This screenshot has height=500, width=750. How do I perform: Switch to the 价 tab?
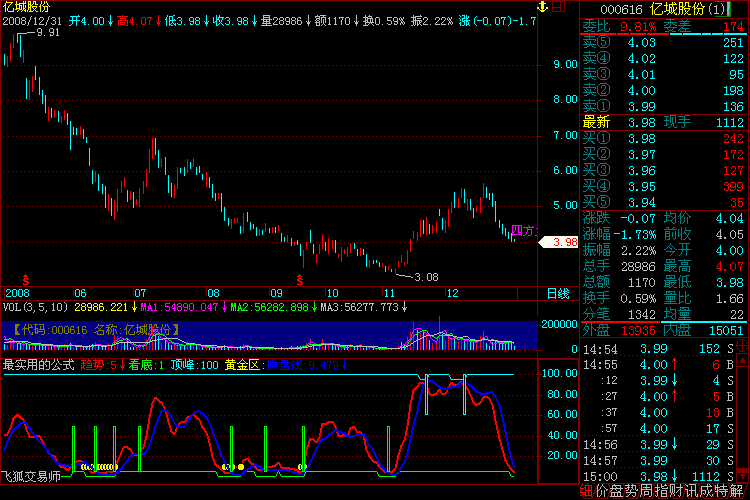pos(602,491)
